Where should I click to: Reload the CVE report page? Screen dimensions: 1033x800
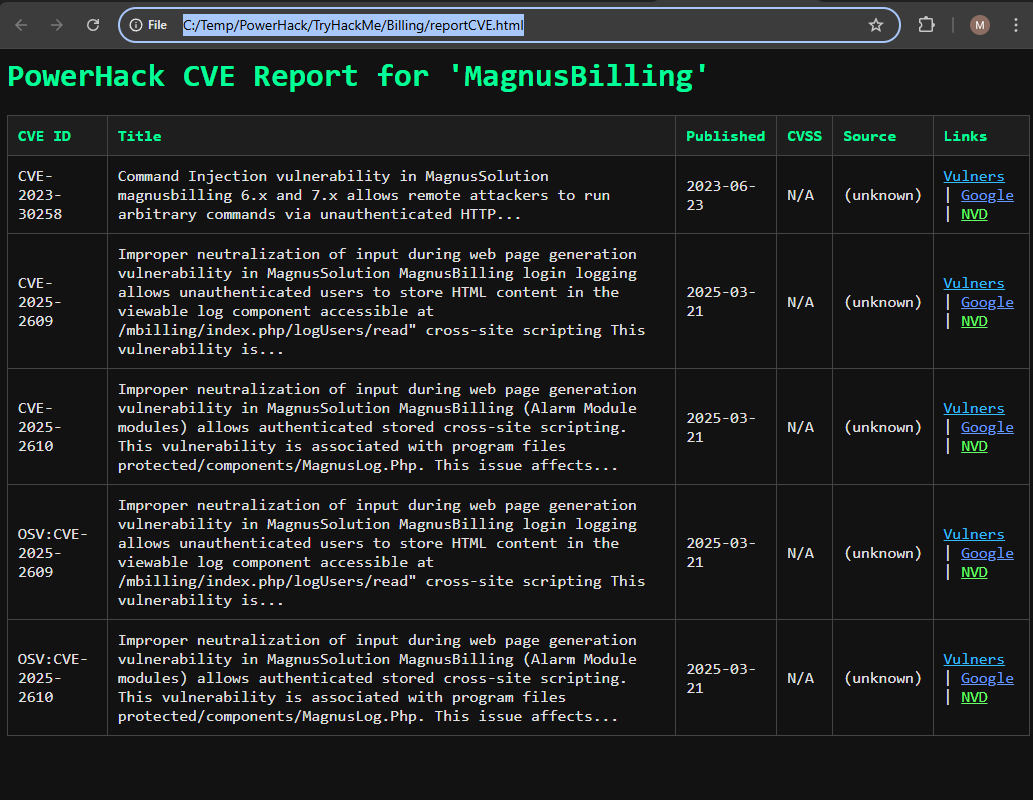[93, 25]
